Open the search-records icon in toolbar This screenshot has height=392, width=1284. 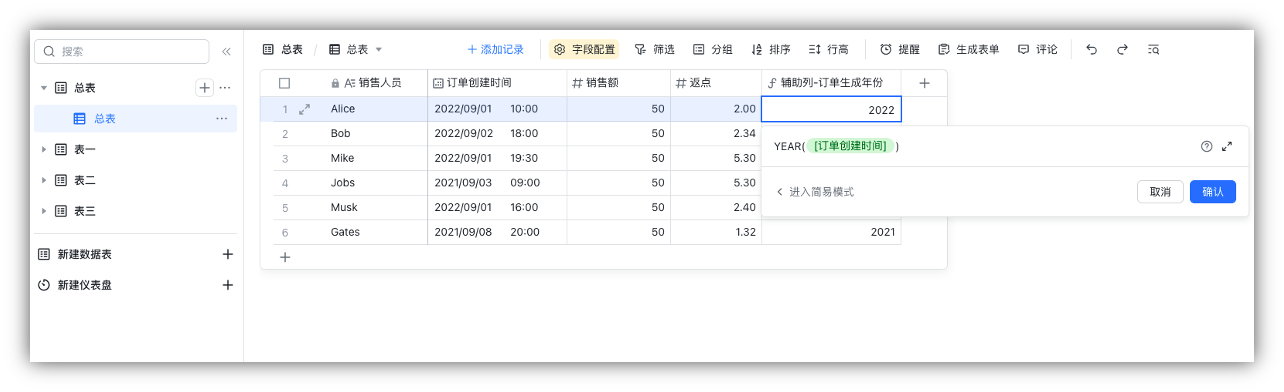coord(1153,49)
